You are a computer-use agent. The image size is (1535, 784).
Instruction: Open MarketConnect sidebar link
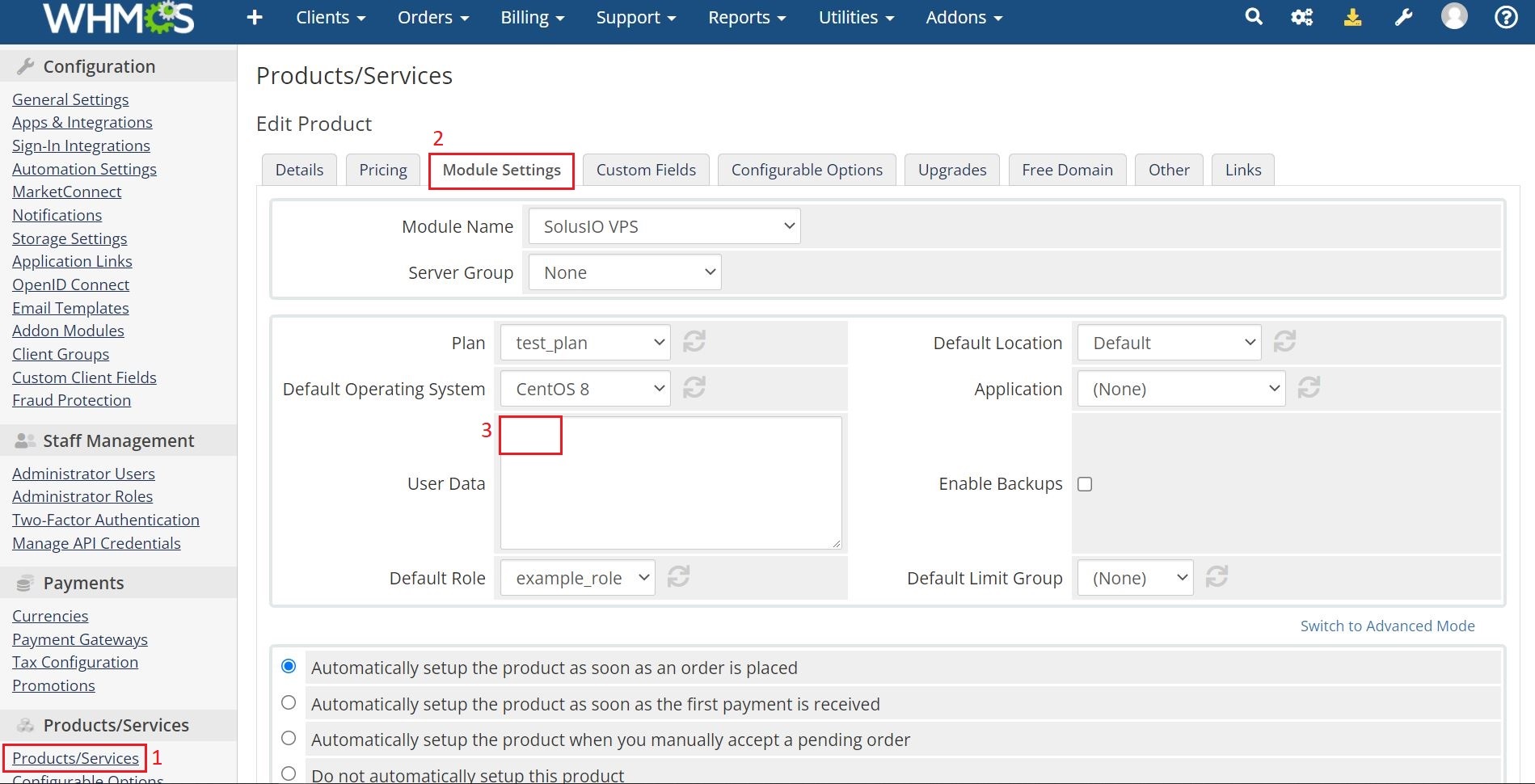67,192
